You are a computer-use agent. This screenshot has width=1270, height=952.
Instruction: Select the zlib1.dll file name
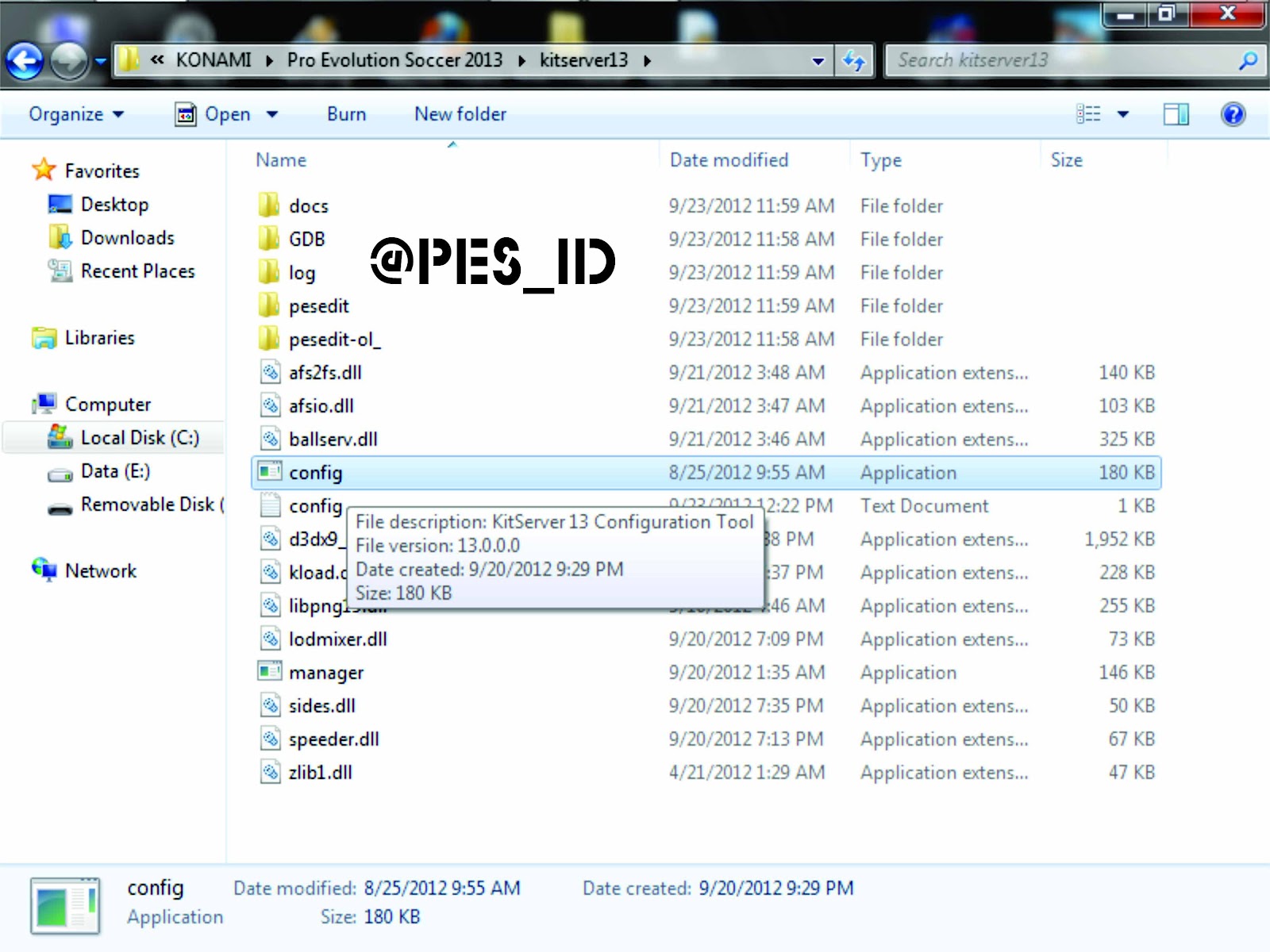320,773
